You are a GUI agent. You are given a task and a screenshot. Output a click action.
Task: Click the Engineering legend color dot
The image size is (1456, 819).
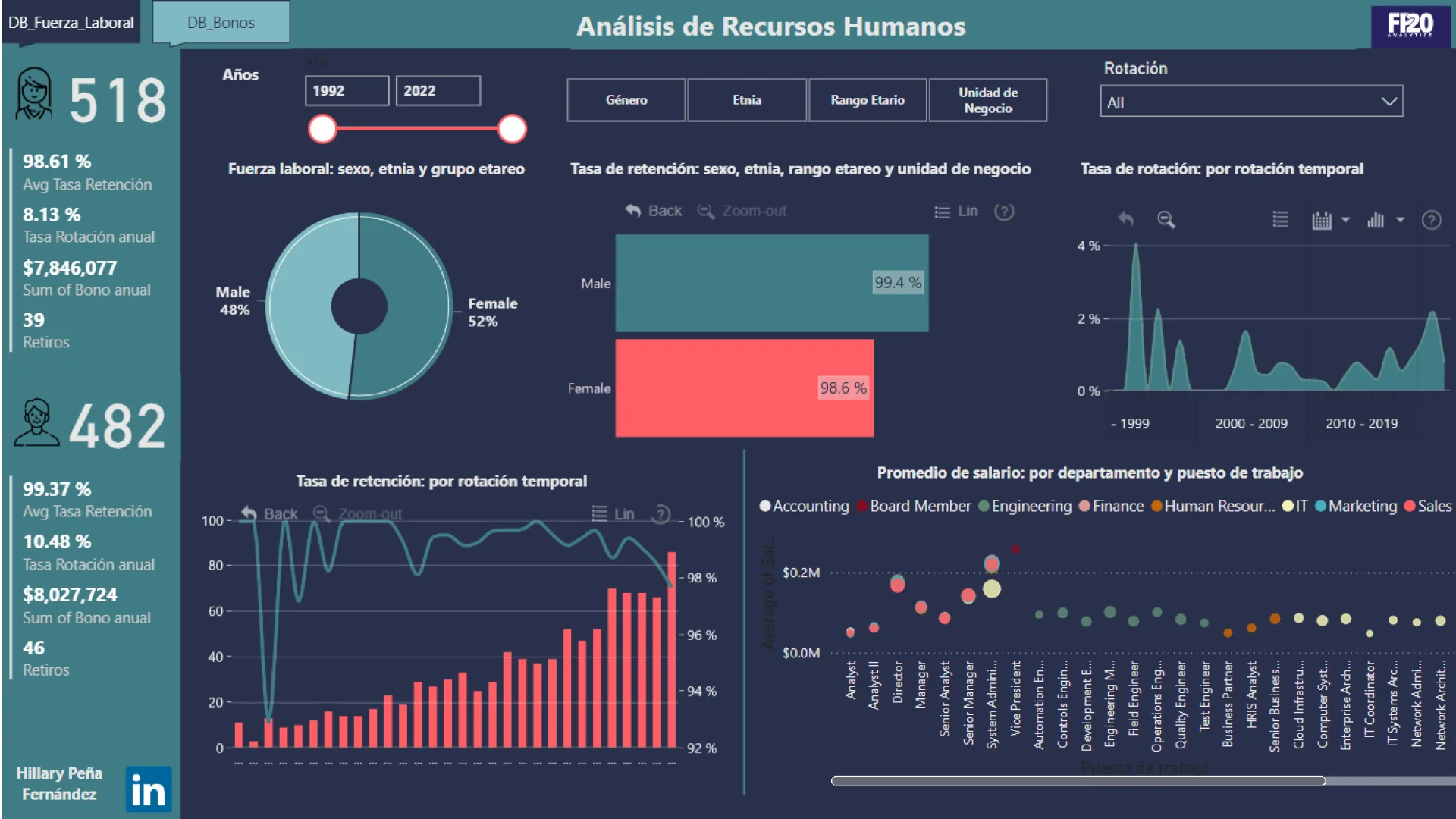(x=984, y=506)
